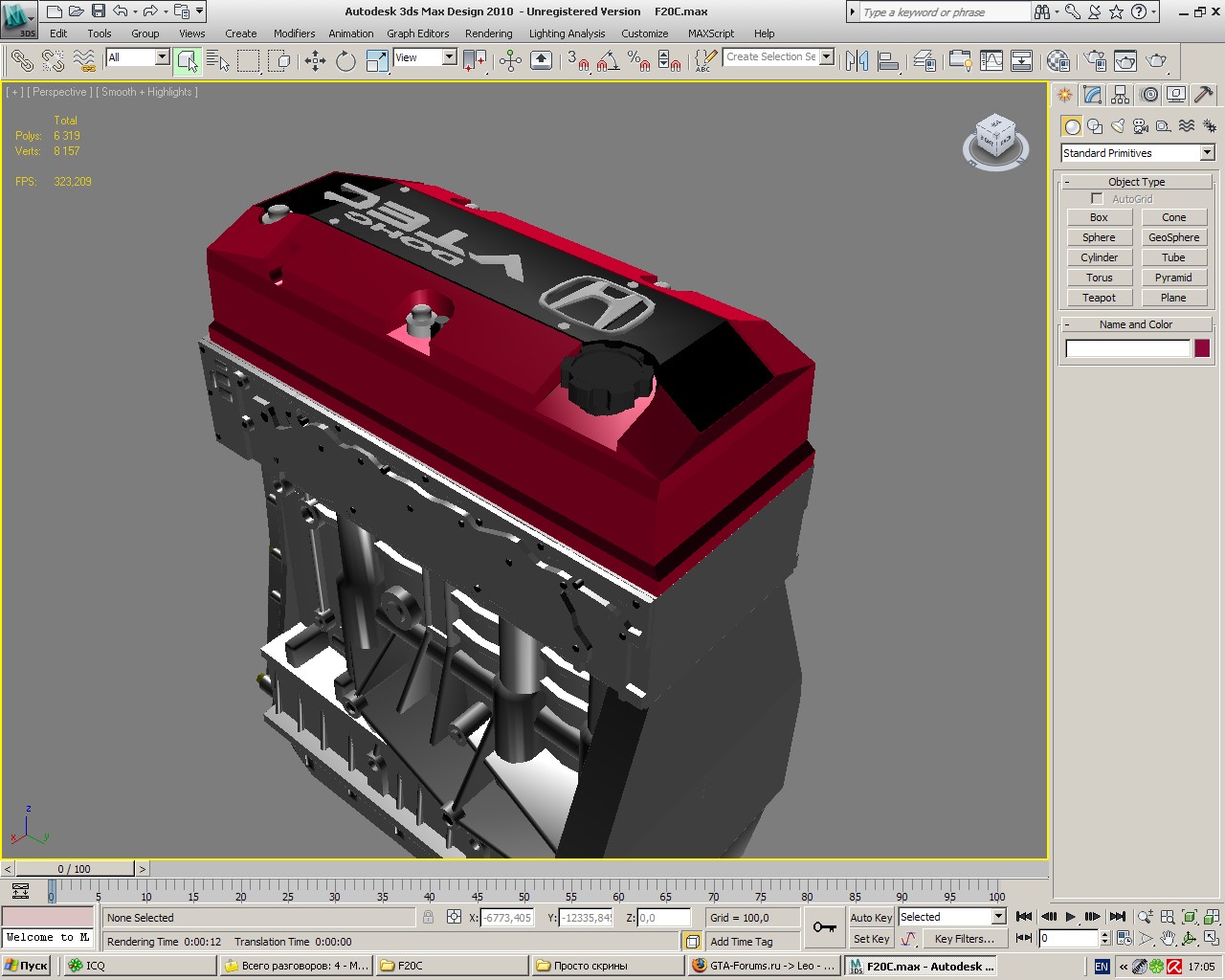Collapse the Object Type rollout
The height and width of the screenshot is (980, 1225).
(x=1136, y=182)
